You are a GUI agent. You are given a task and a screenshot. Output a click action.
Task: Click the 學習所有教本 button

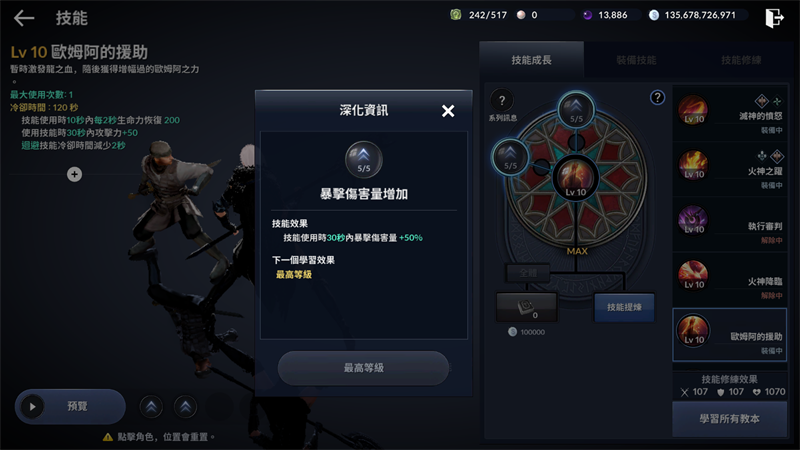pyautogui.click(x=730, y=419)
